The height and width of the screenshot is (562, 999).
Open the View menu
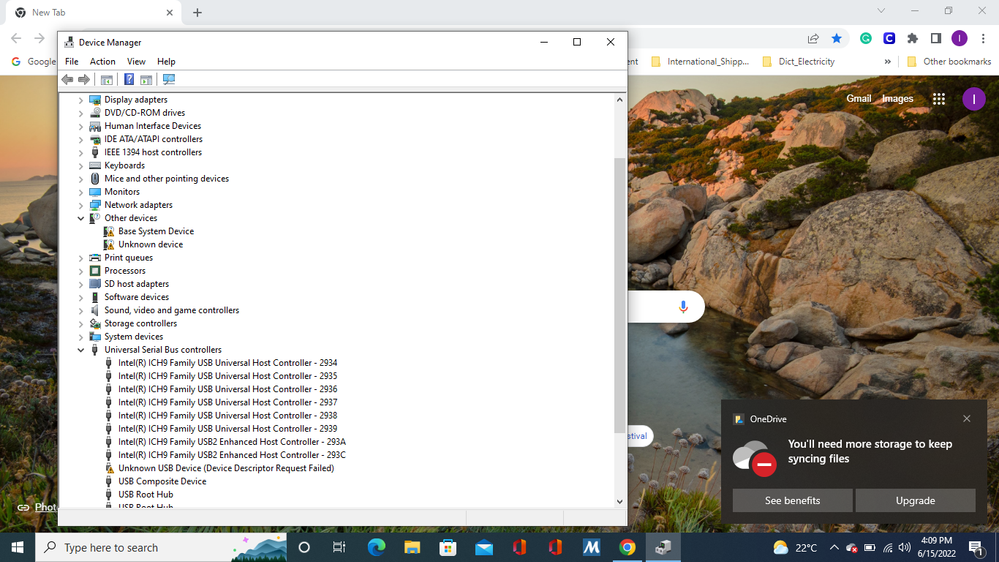[x=136, y=62]
